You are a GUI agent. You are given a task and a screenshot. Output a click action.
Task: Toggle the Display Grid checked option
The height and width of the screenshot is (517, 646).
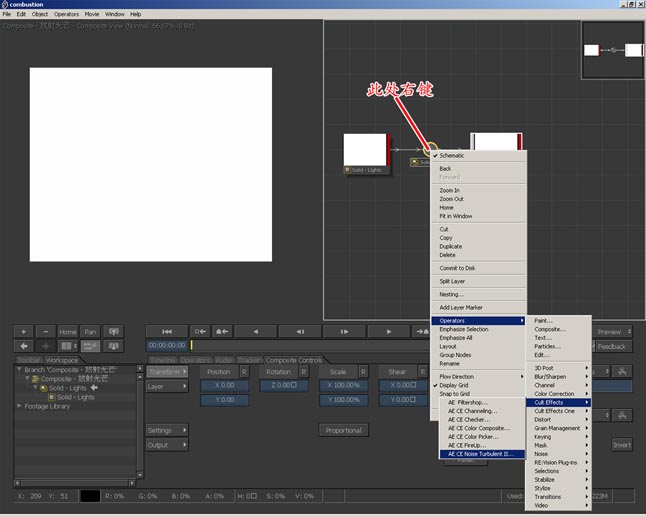478,385
